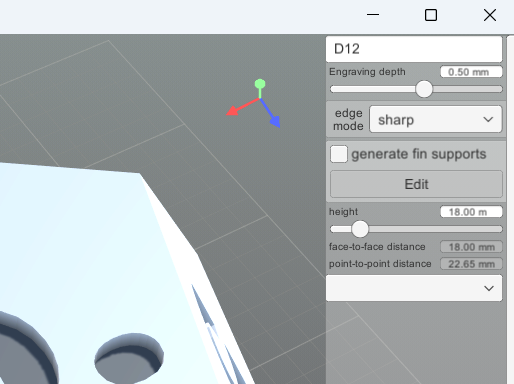Click the point-to-point distance label
The height and width of the screenshot is (384, 514).
(380, 264)
